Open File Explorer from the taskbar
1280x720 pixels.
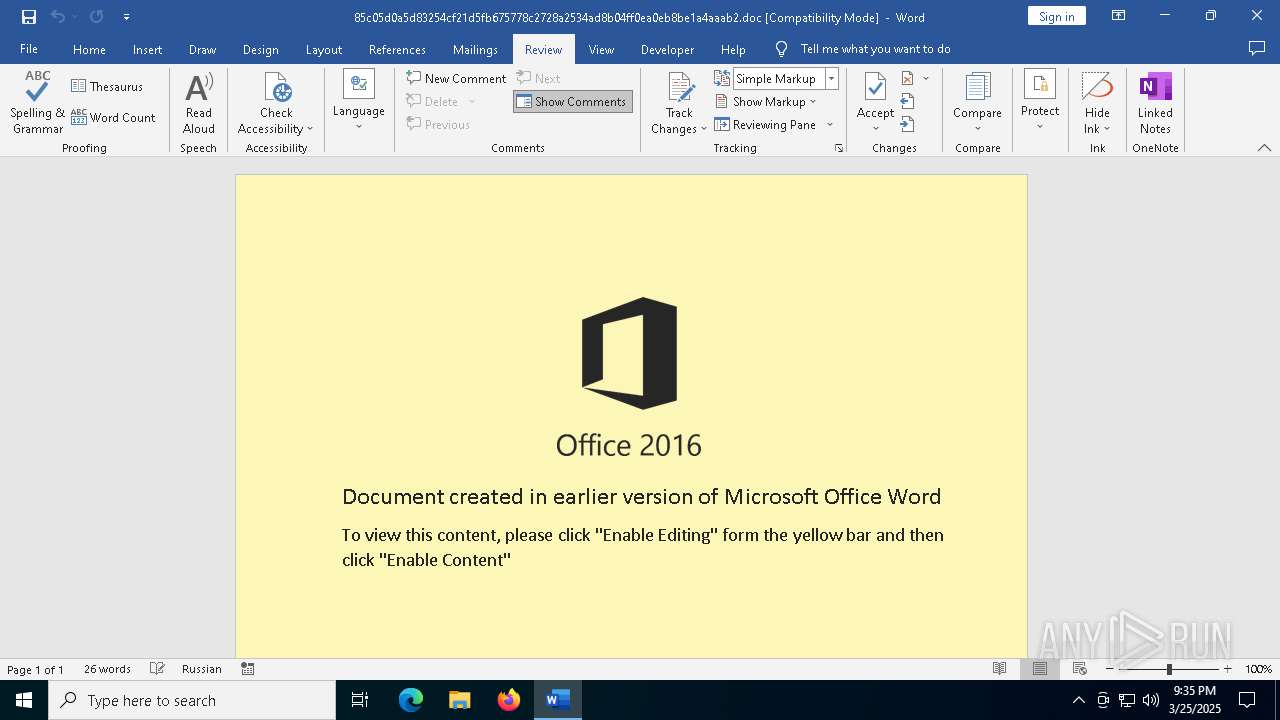(x=460, y=700)
